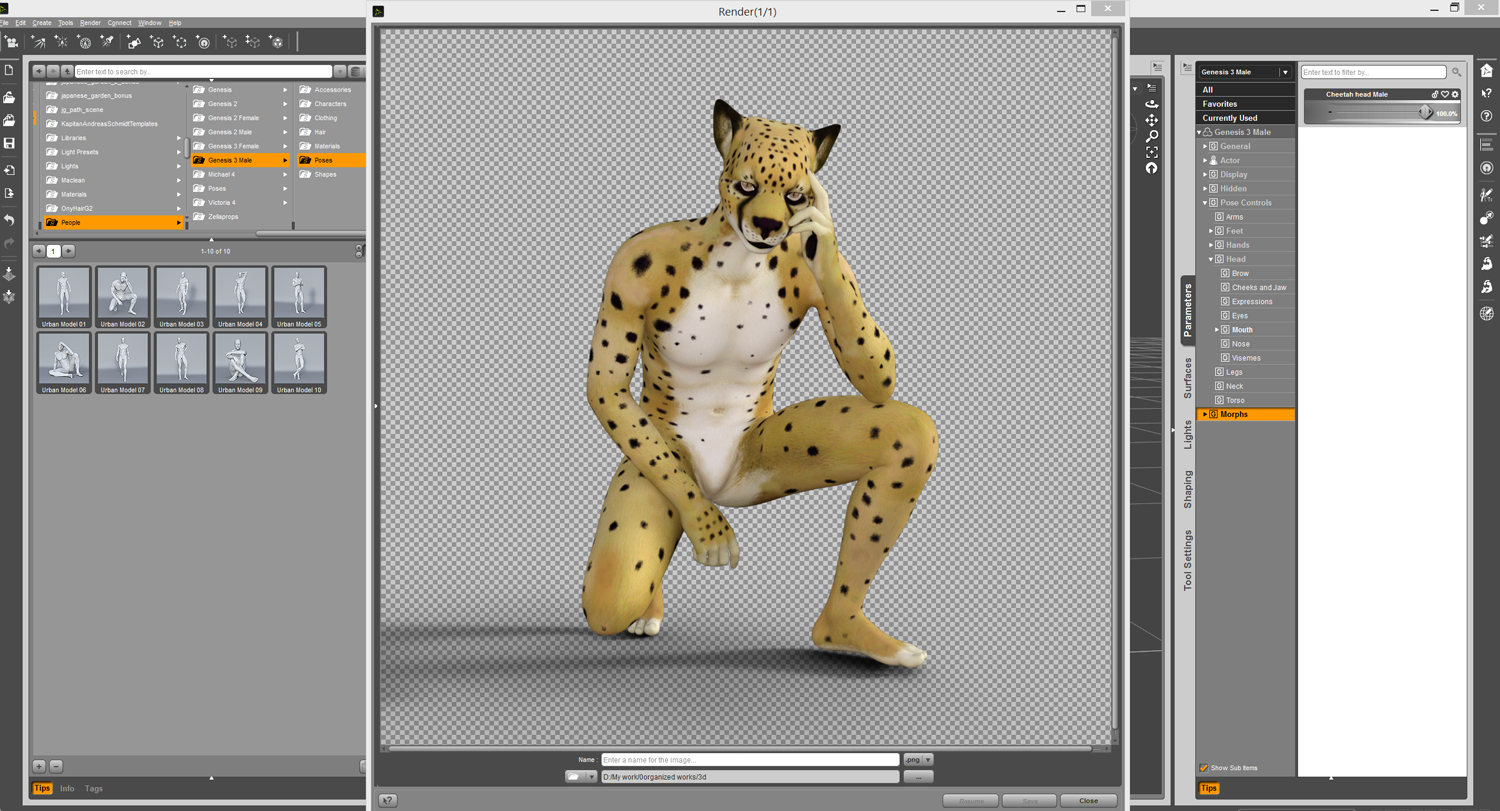Screen dimensions: 1500x811
Task: Select the Urban Model 06 pose thumbnail
Action: 63,363
